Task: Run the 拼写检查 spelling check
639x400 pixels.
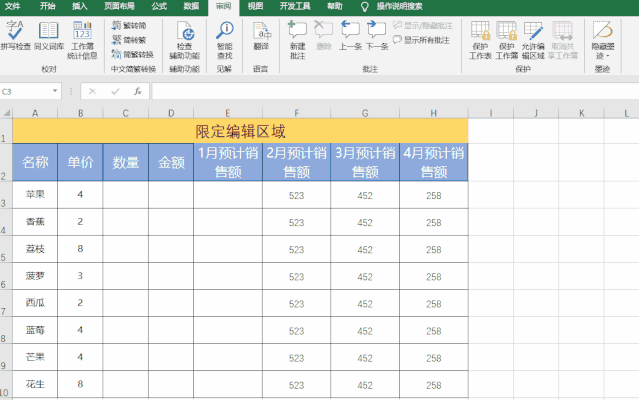Action: [x=15, y=36]
